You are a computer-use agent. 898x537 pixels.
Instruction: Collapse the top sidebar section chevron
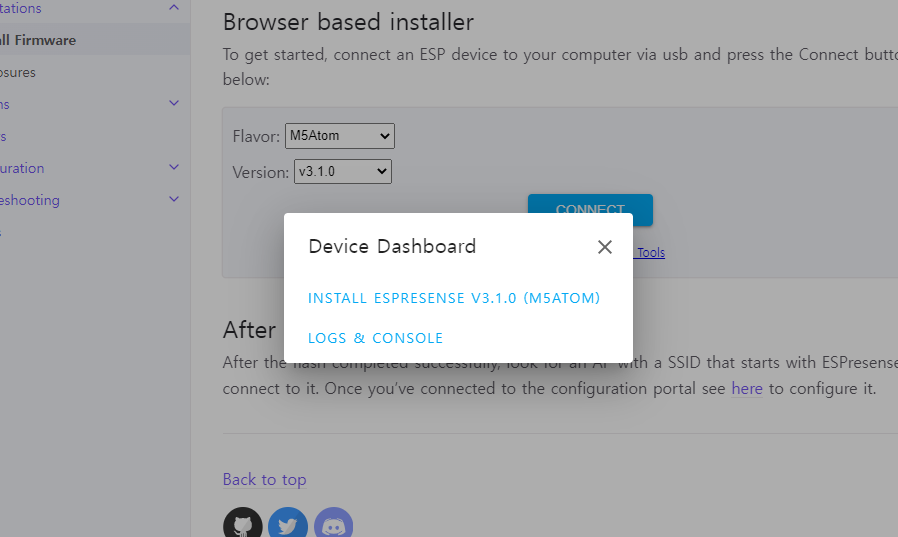(x=174, y=7)
